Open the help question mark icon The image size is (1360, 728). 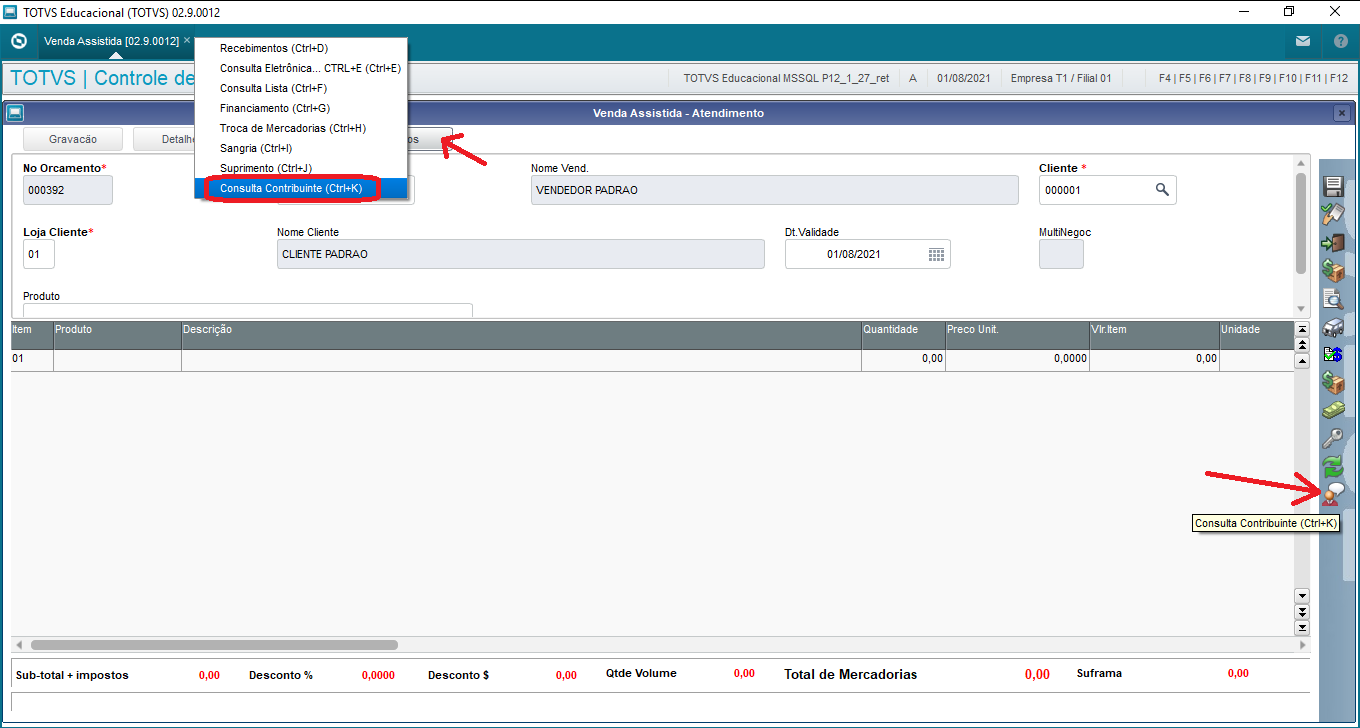1341,42
